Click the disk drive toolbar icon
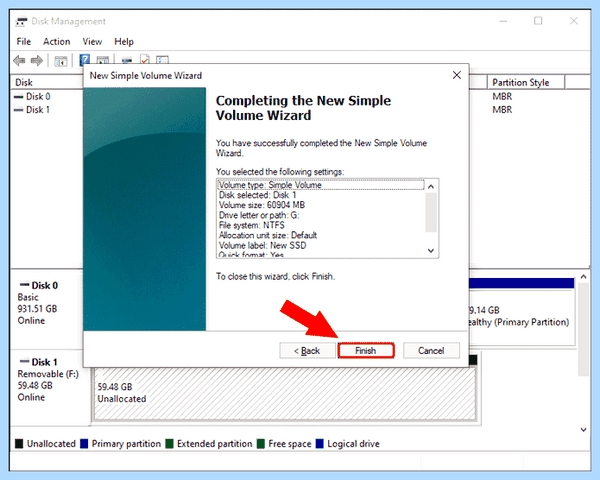 (x=127, y=60)
